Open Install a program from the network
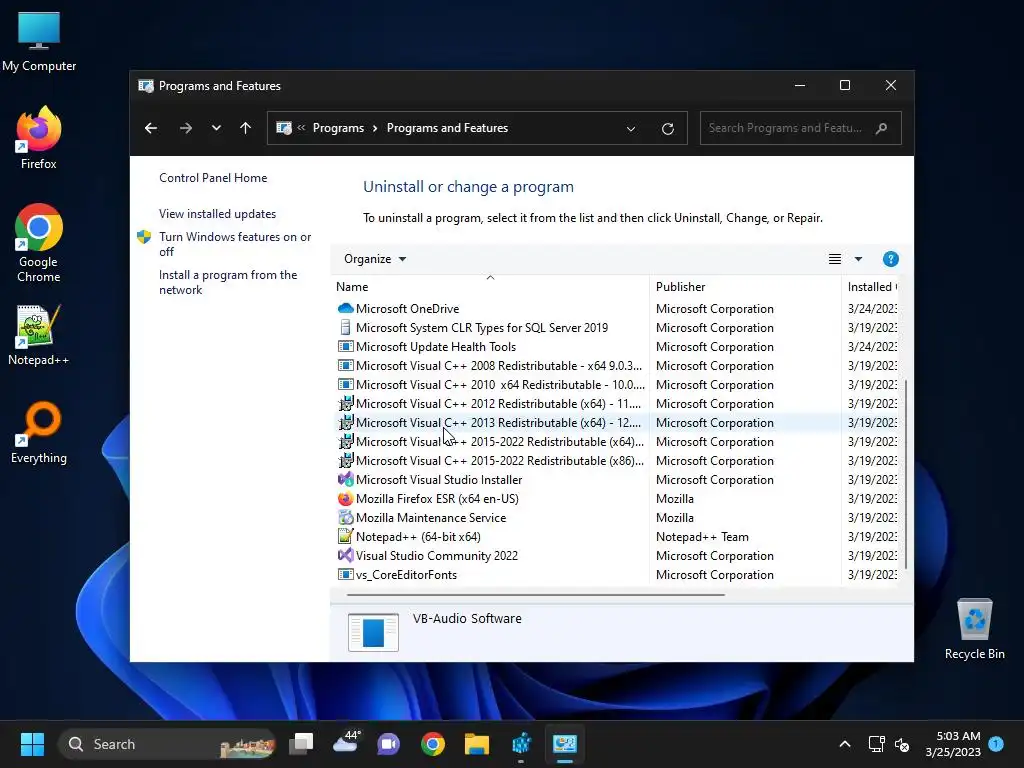1024x768 pixels. click(228, 282)
